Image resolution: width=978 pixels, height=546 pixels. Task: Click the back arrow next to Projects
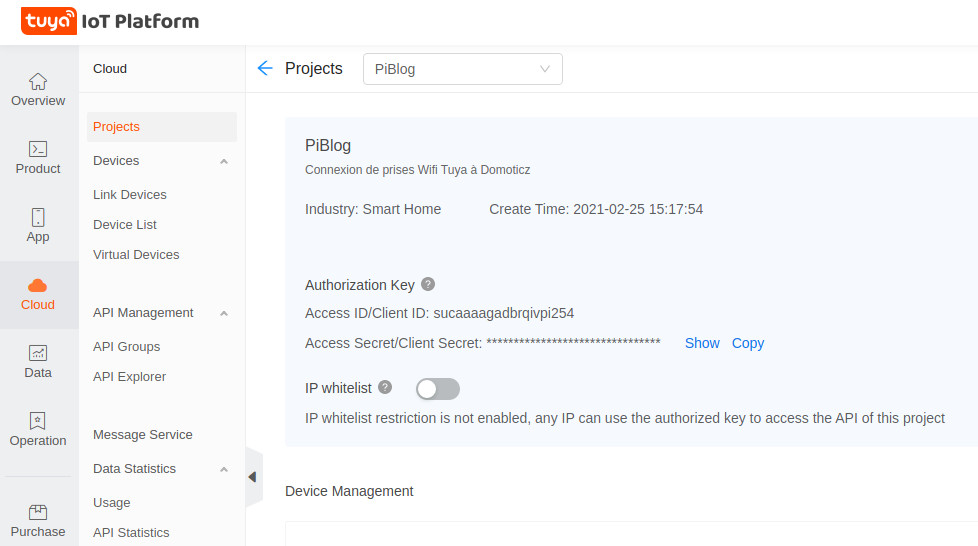265,68
